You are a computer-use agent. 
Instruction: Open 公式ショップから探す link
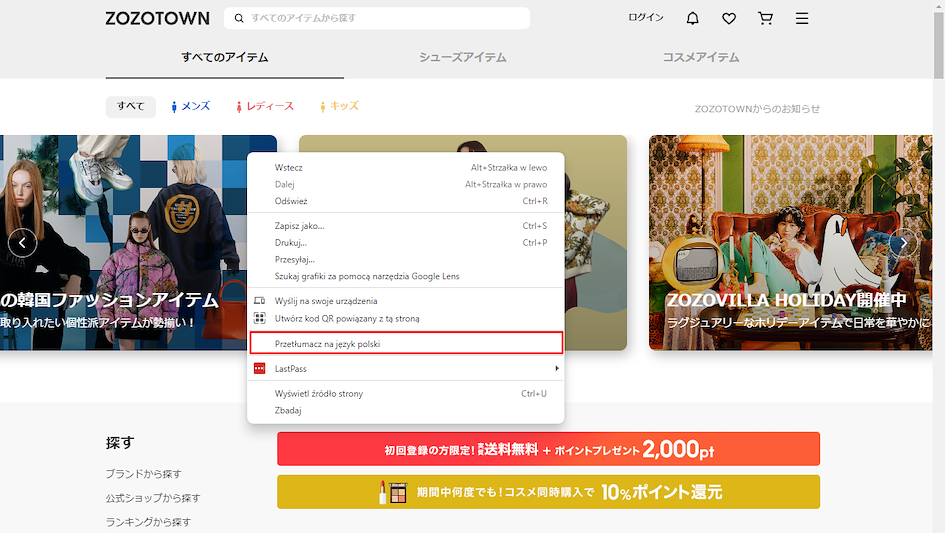point(153,498)
